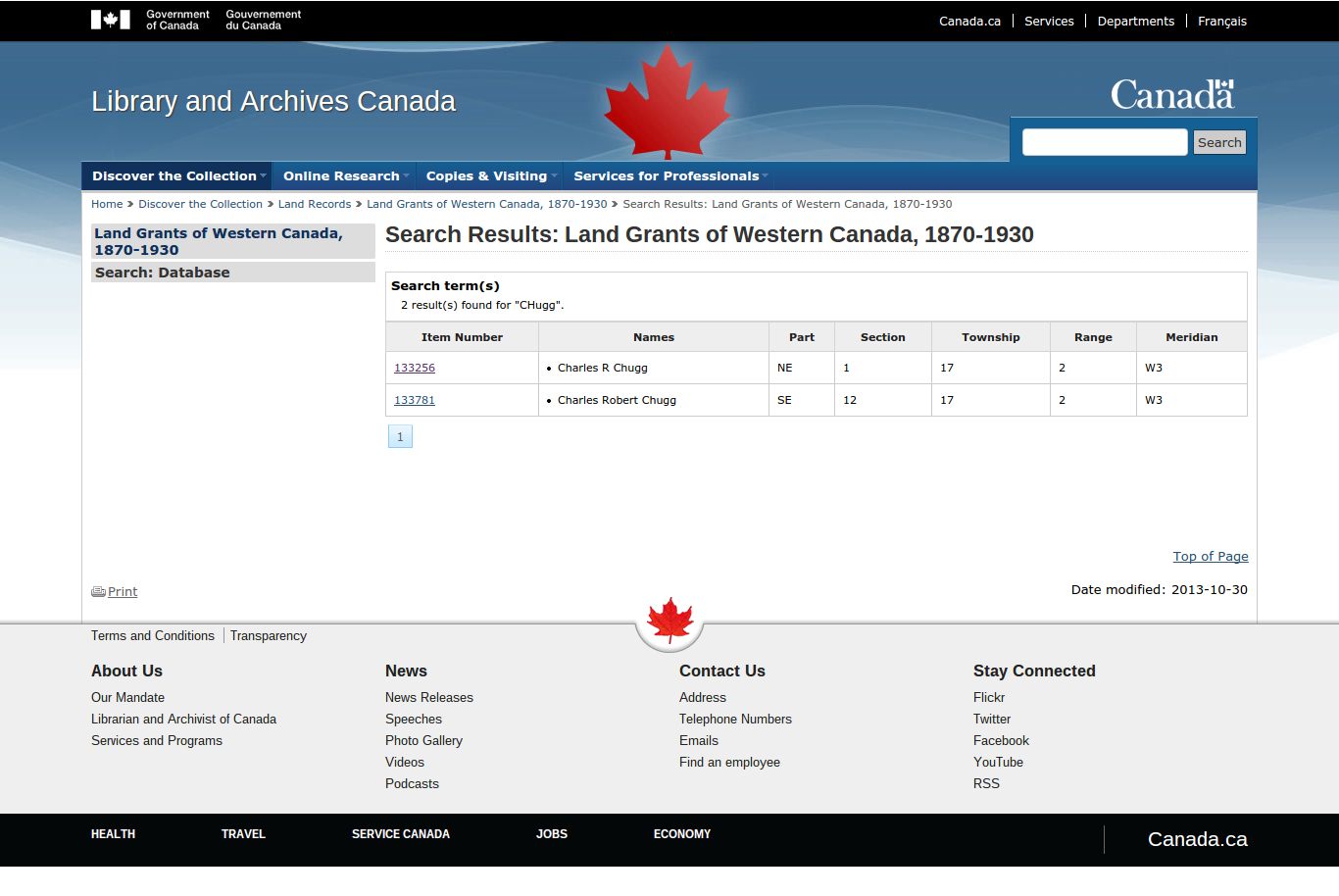Image resolution: width=1339 pixels, height=896 pixels.
Task: Select Land Grants of Western Canada sidebar item
Action: [233, 241]
